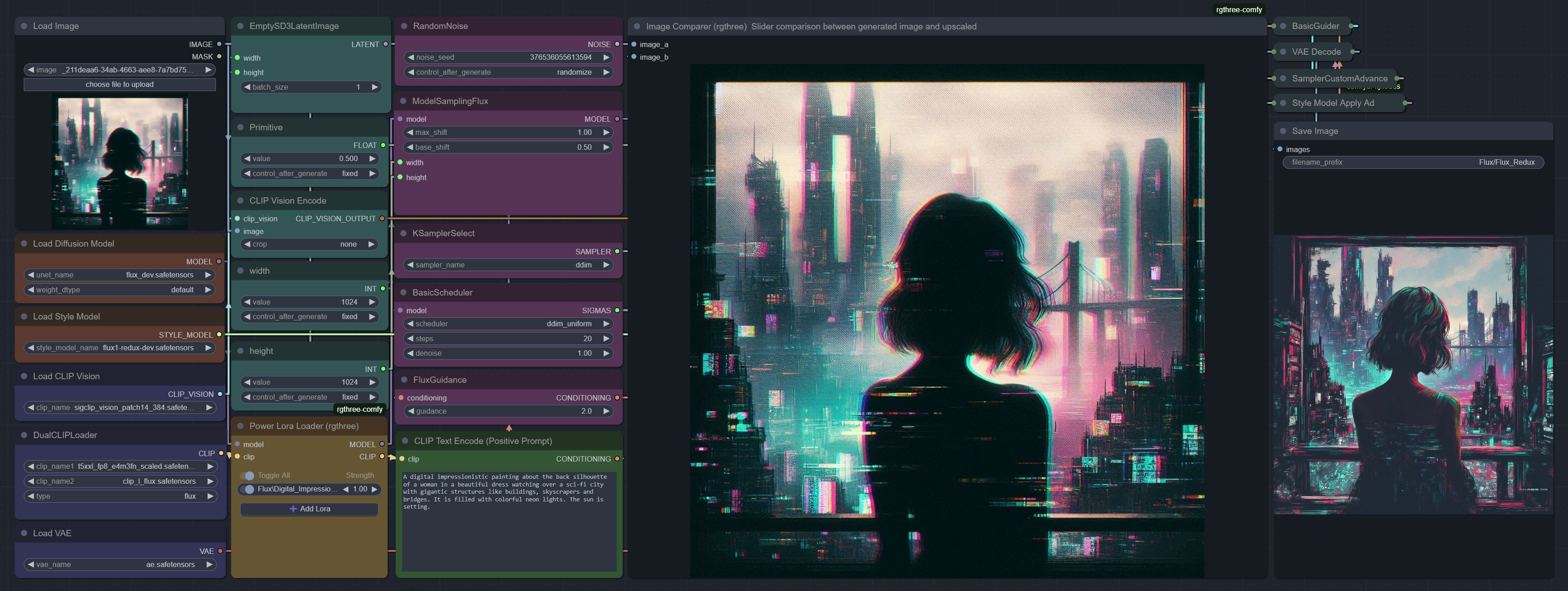Change control_after_generate randomize option in RandomNoise
1568x591 pixels.
coord(508,72)
